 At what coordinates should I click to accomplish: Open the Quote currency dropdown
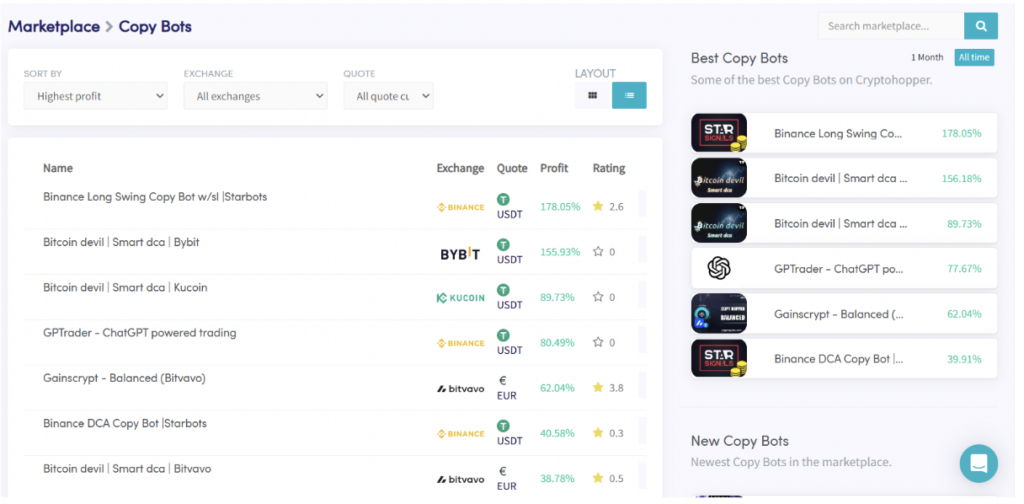click(x=389, y=96)
